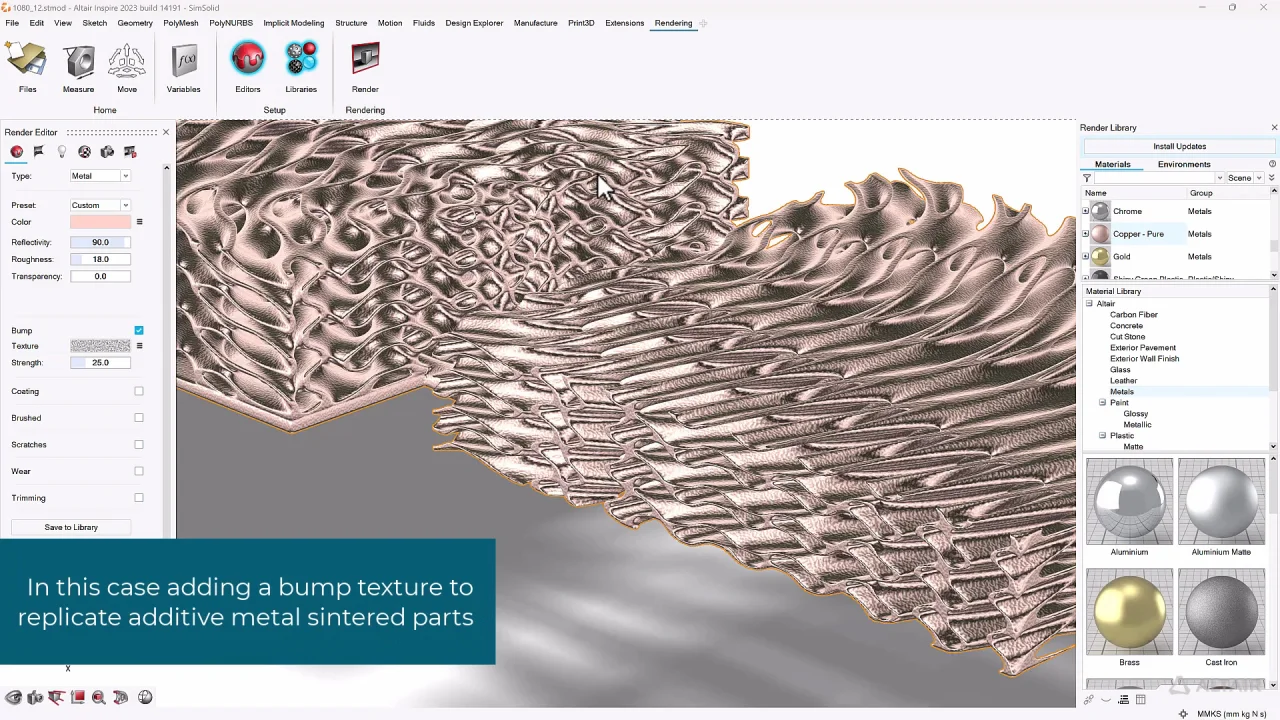Switch to the Environments tab

[x=1184, y=164]
